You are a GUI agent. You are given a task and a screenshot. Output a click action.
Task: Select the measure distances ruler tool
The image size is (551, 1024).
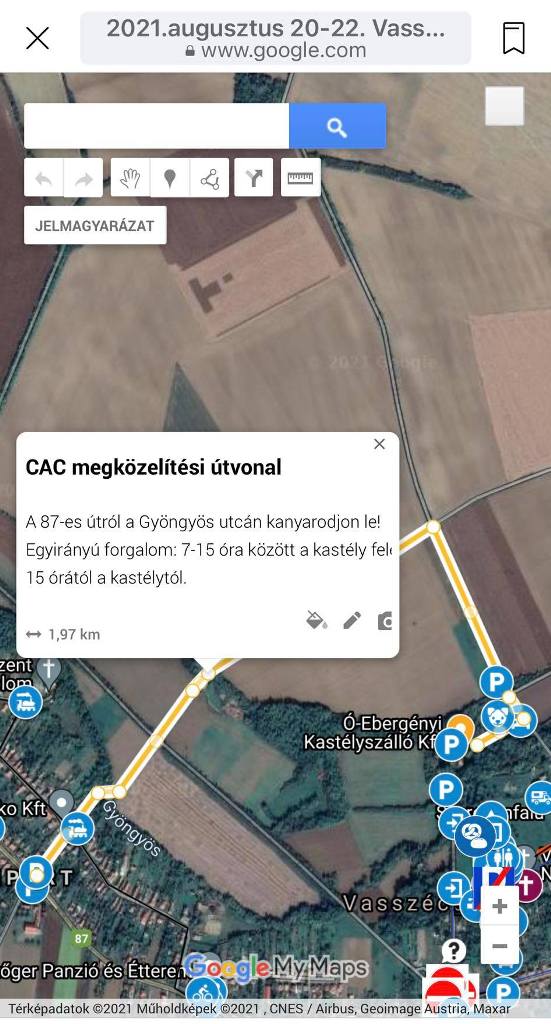click(300, 178)
